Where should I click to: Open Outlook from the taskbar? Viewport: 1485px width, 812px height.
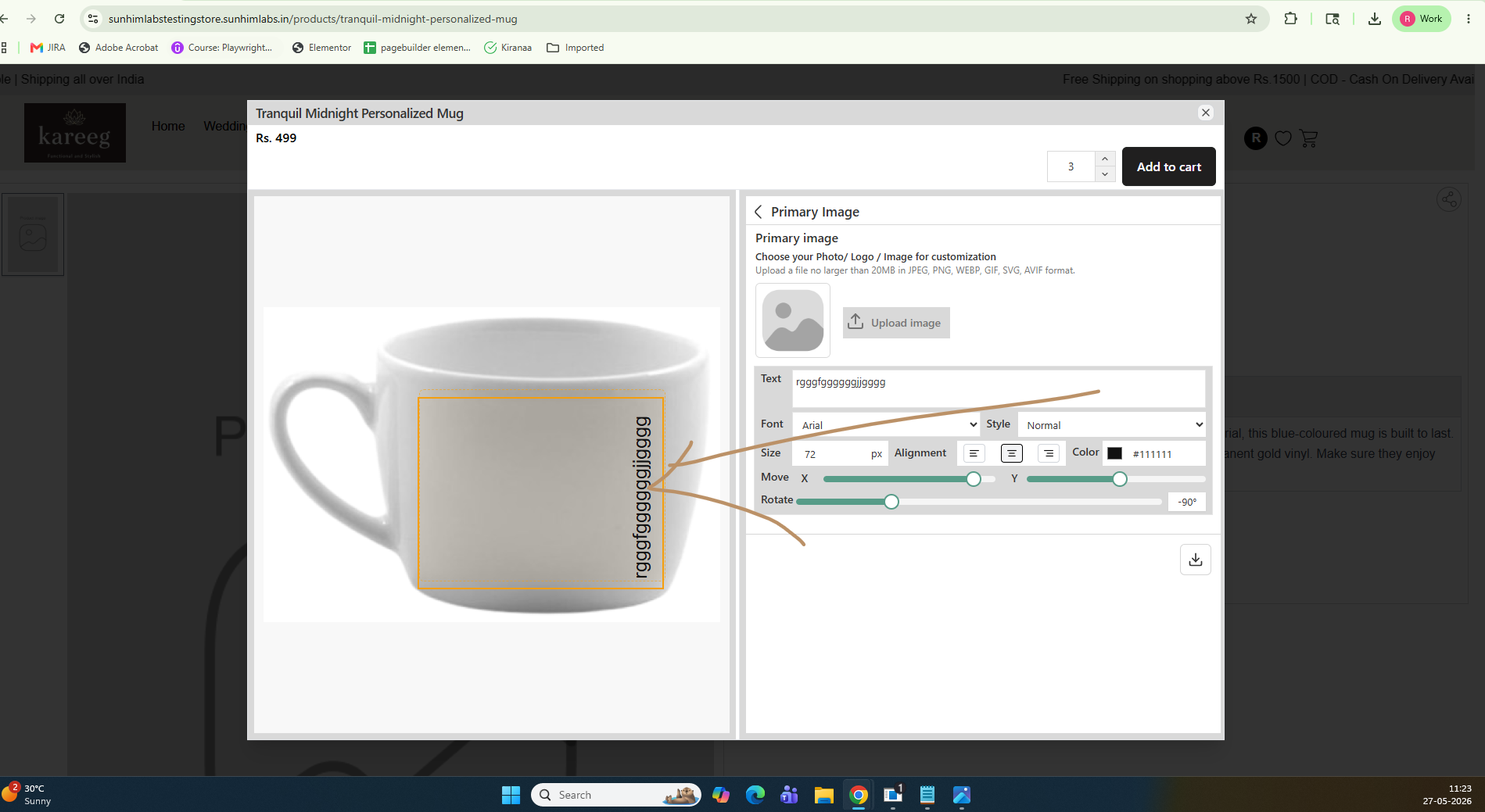(x=892, y=795)
